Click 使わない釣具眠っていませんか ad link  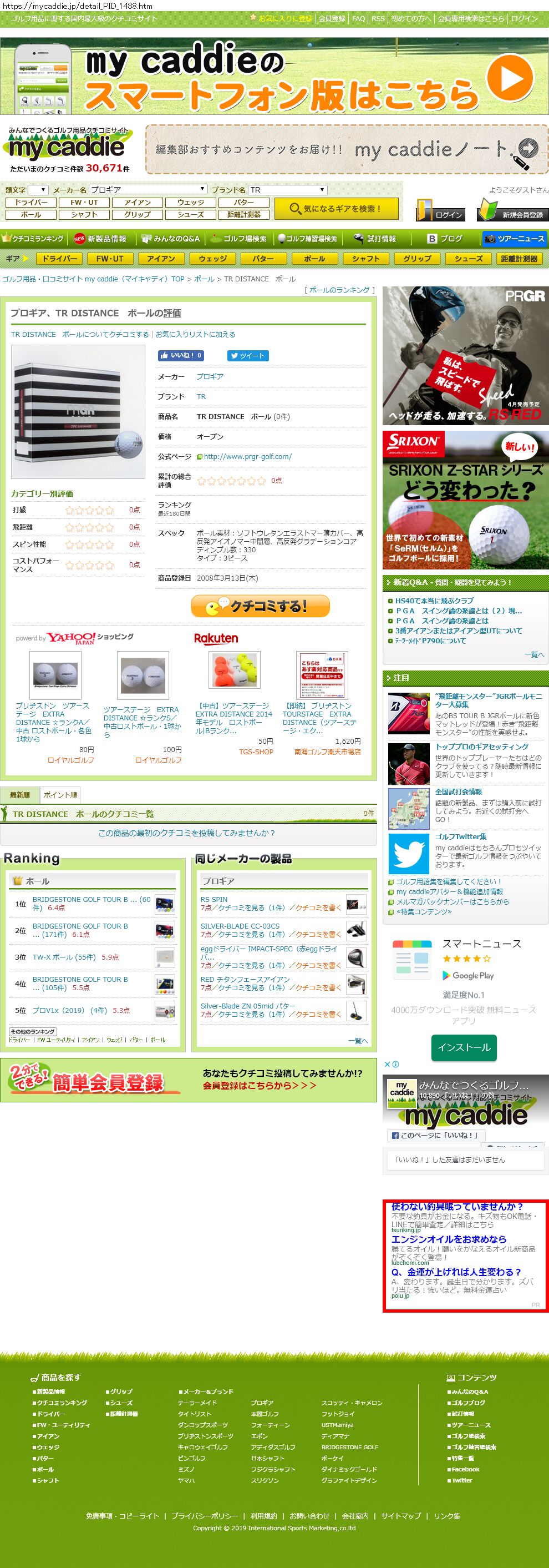point(457,1207)
